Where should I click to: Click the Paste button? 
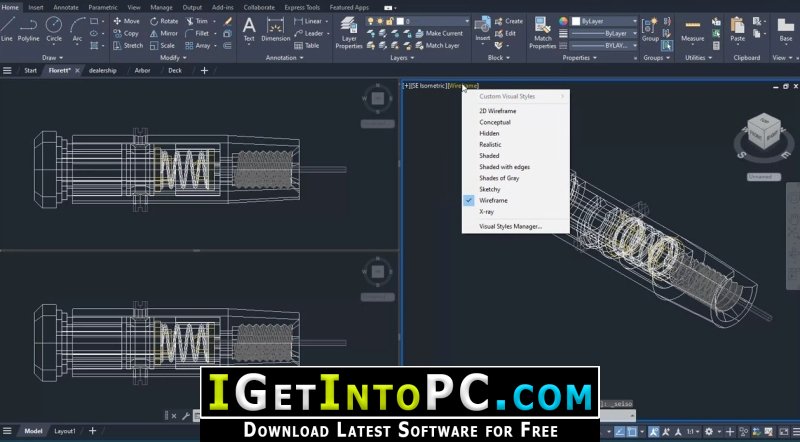(737, 29)
